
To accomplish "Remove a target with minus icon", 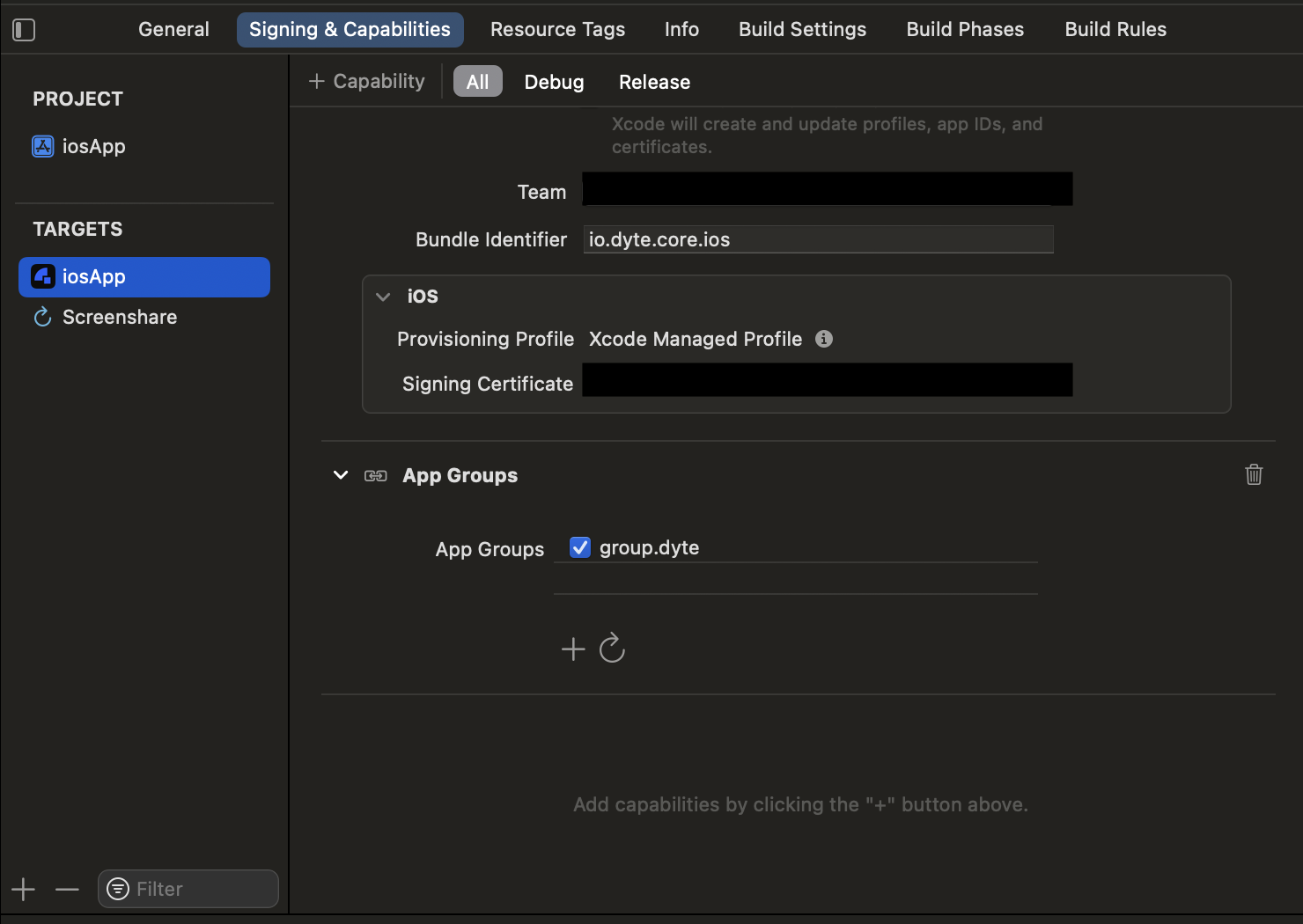I will point(67,890).
